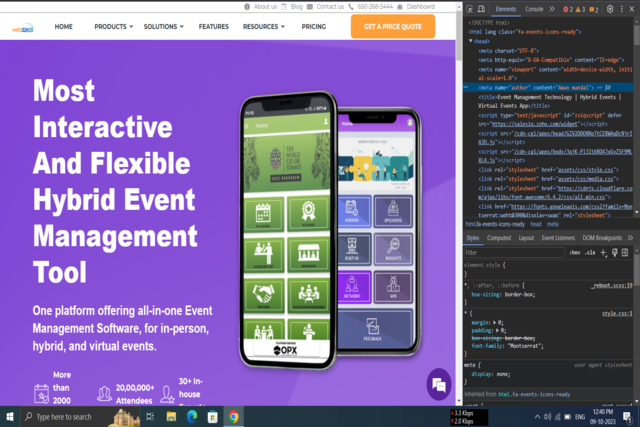Open the DevTools three-dot customize menu
Viewport: 640px width, 427px height.
point(622,9)
